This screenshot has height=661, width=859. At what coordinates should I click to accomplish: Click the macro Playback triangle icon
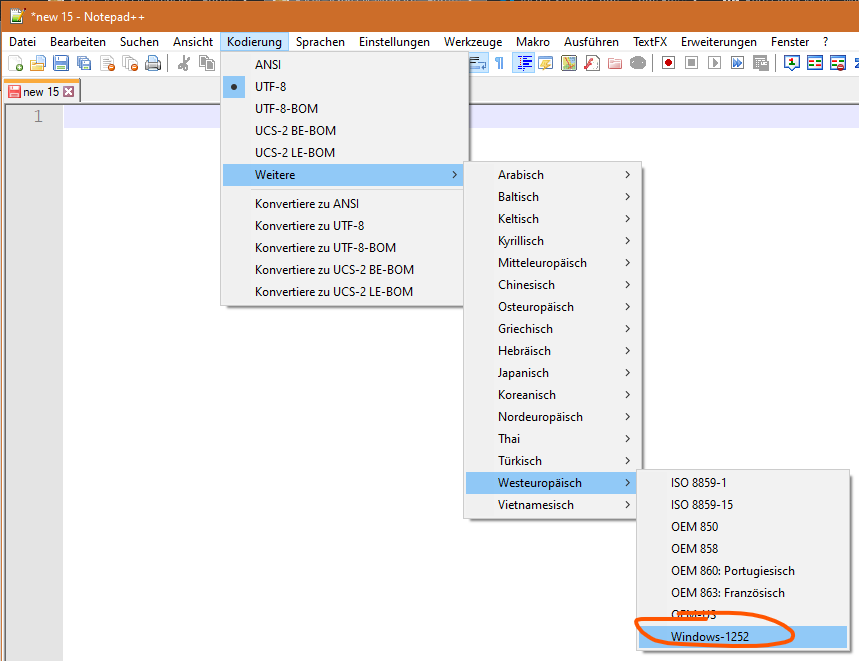tap(714, 64)
